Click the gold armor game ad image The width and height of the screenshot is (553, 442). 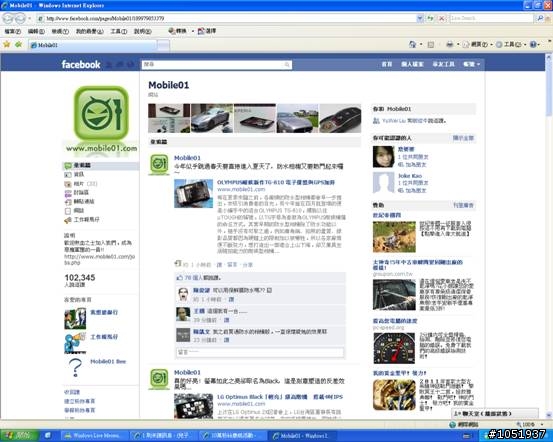[x=394, y=395]
